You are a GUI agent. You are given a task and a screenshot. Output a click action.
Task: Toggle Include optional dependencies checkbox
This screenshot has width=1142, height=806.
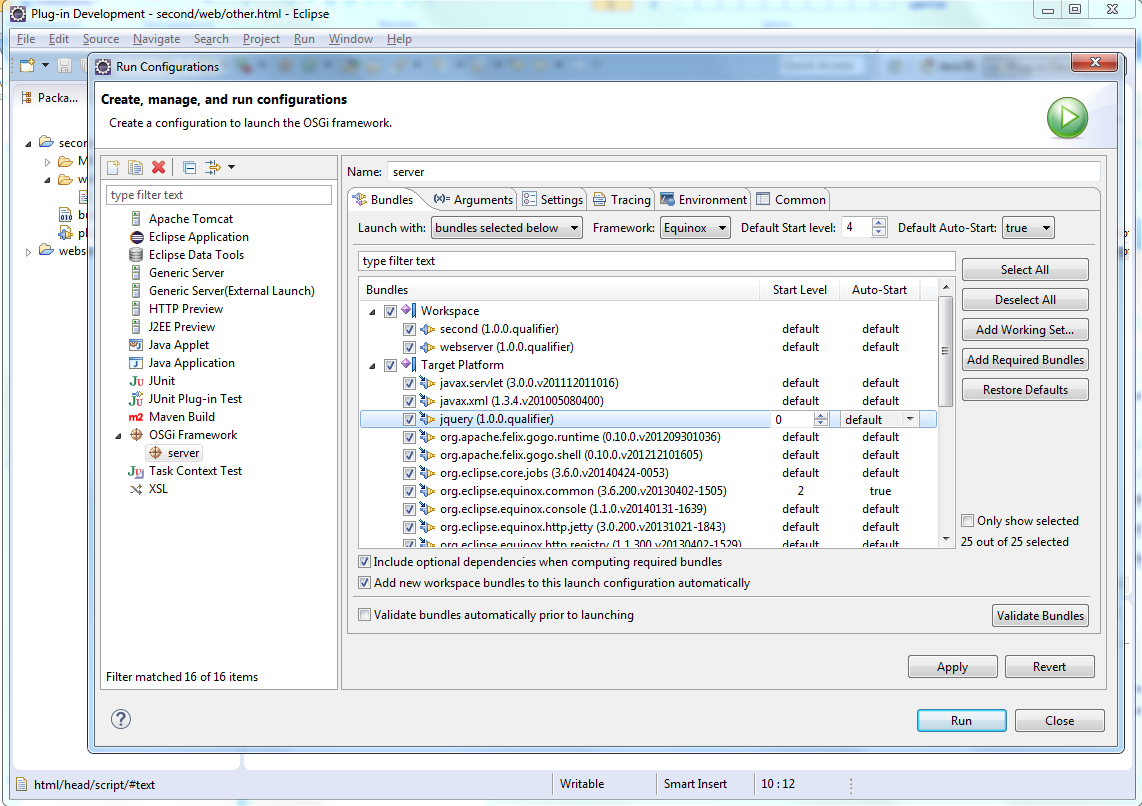point(364,562)
